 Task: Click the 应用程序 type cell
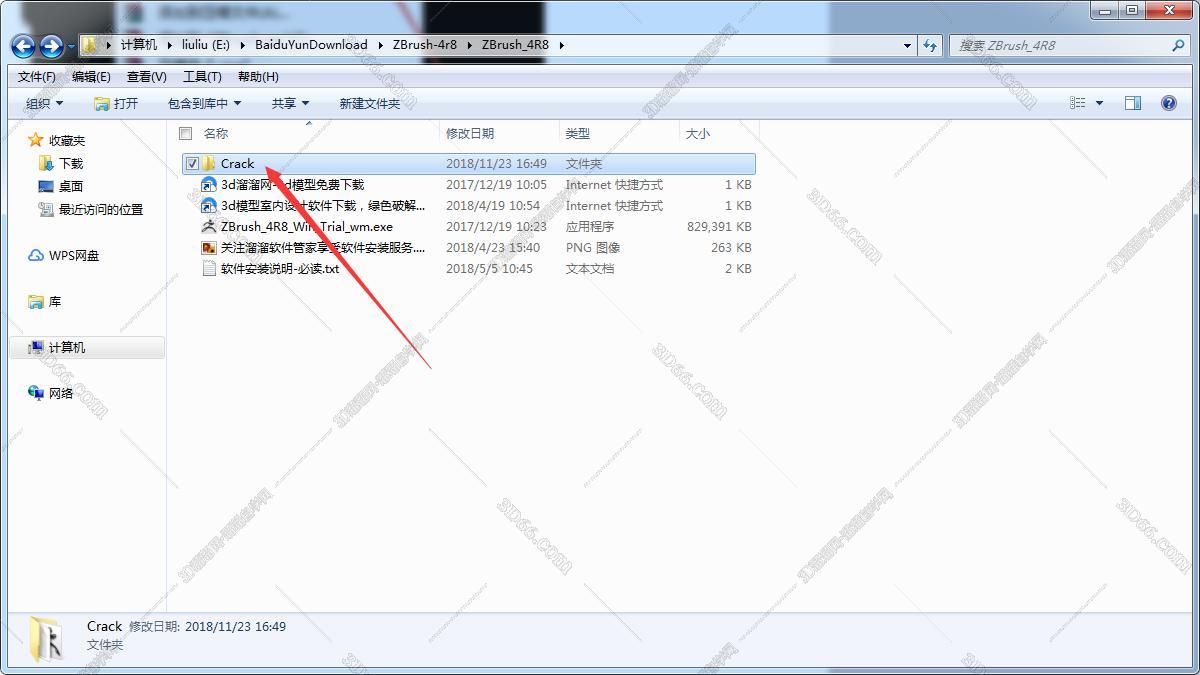(590, 226)
